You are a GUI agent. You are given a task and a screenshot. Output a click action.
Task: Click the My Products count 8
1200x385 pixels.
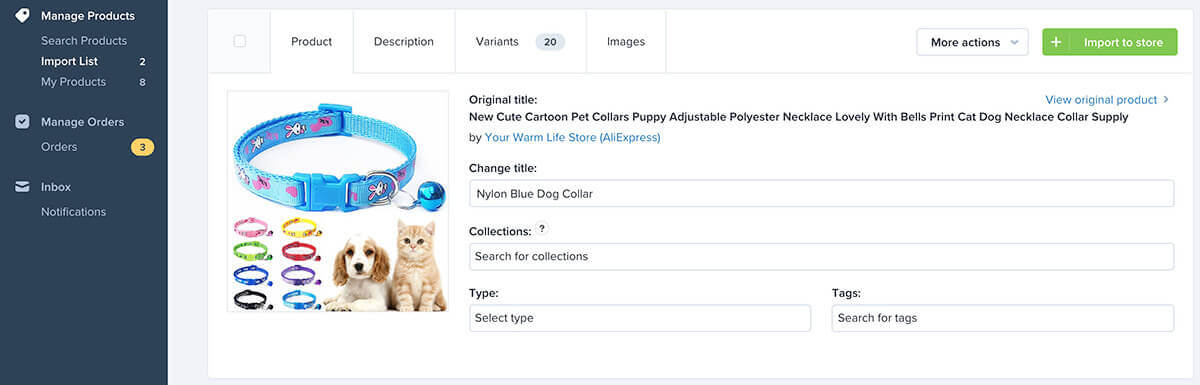tap(142, 82)
